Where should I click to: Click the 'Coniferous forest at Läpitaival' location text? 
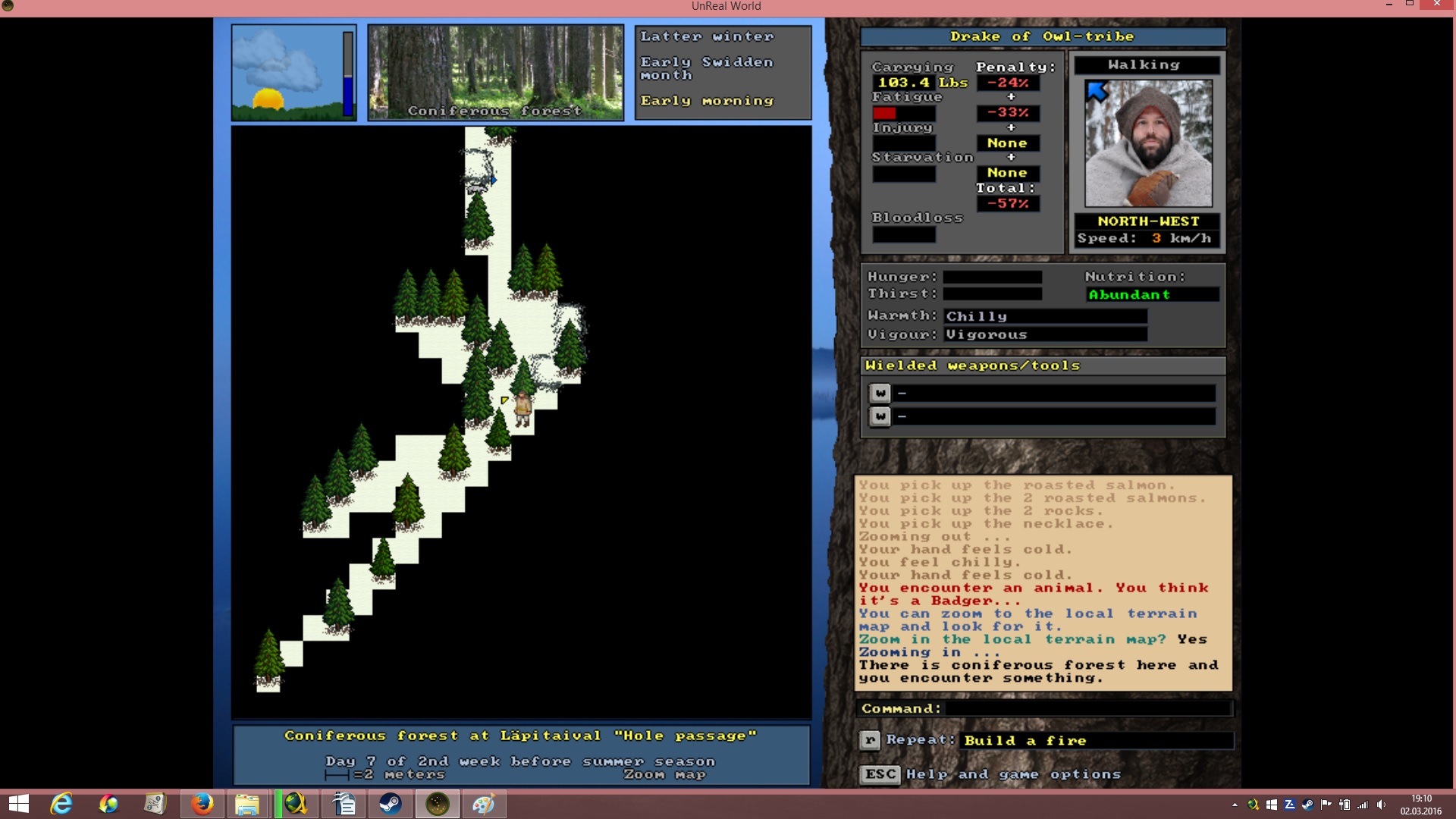(x=520, y=736)
